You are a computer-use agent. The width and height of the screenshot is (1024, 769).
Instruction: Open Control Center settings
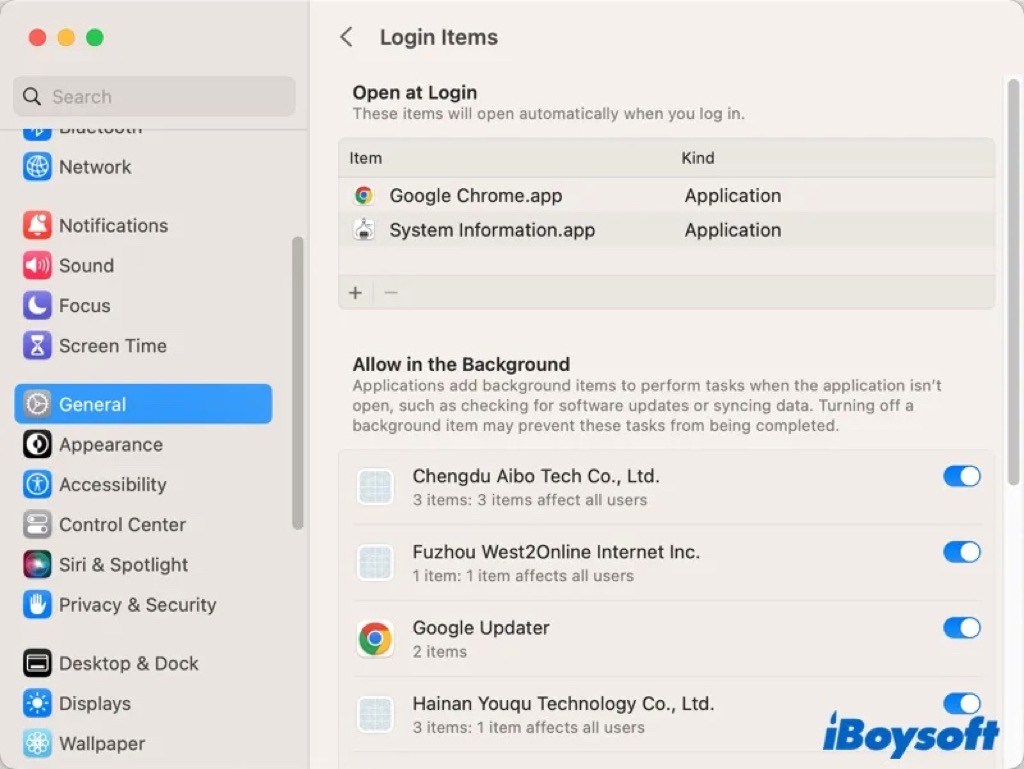(122, 524)
